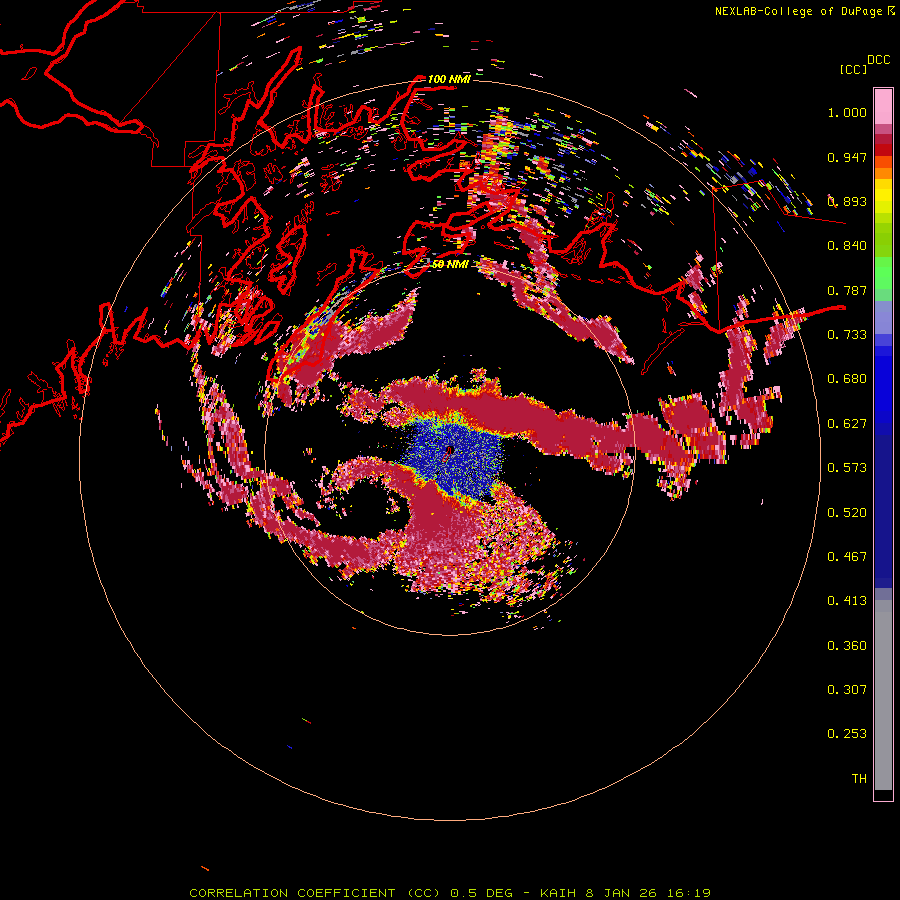Screen dimensions: 900x900
Task: Click the 0.947 legend value
Action: click(x=847, y=157)
